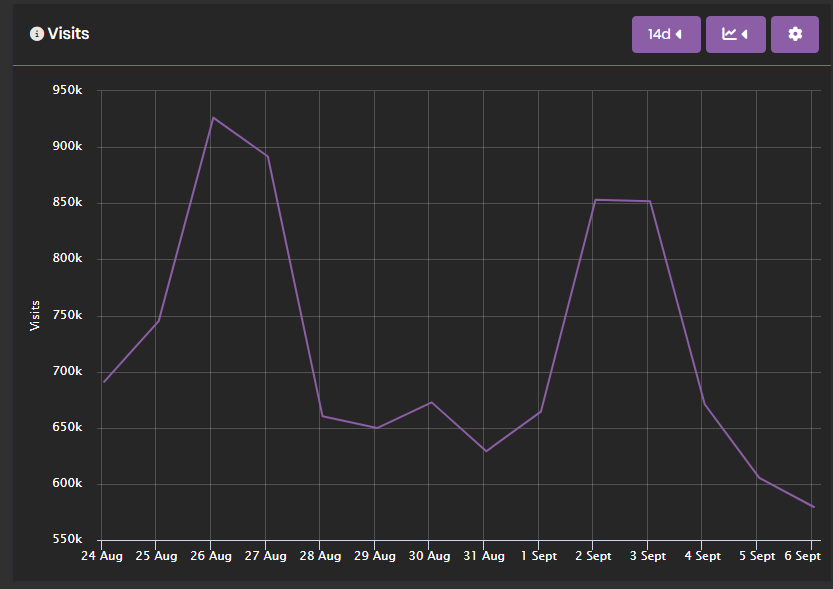Open the Visits info tooltip icon
This screenshot has width=833, height=589.
click(36, 33)
